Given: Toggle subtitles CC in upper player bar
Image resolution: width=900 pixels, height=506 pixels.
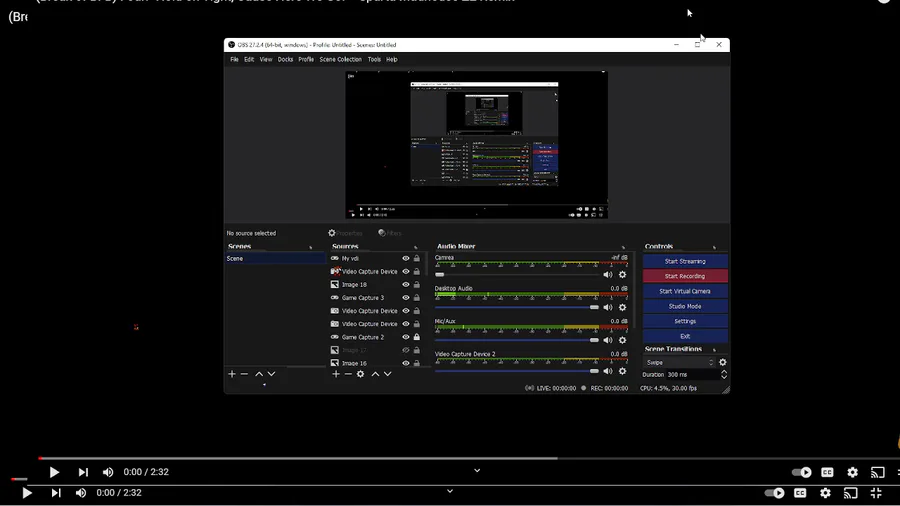Looking at the screenshot, I should [827, 472].
